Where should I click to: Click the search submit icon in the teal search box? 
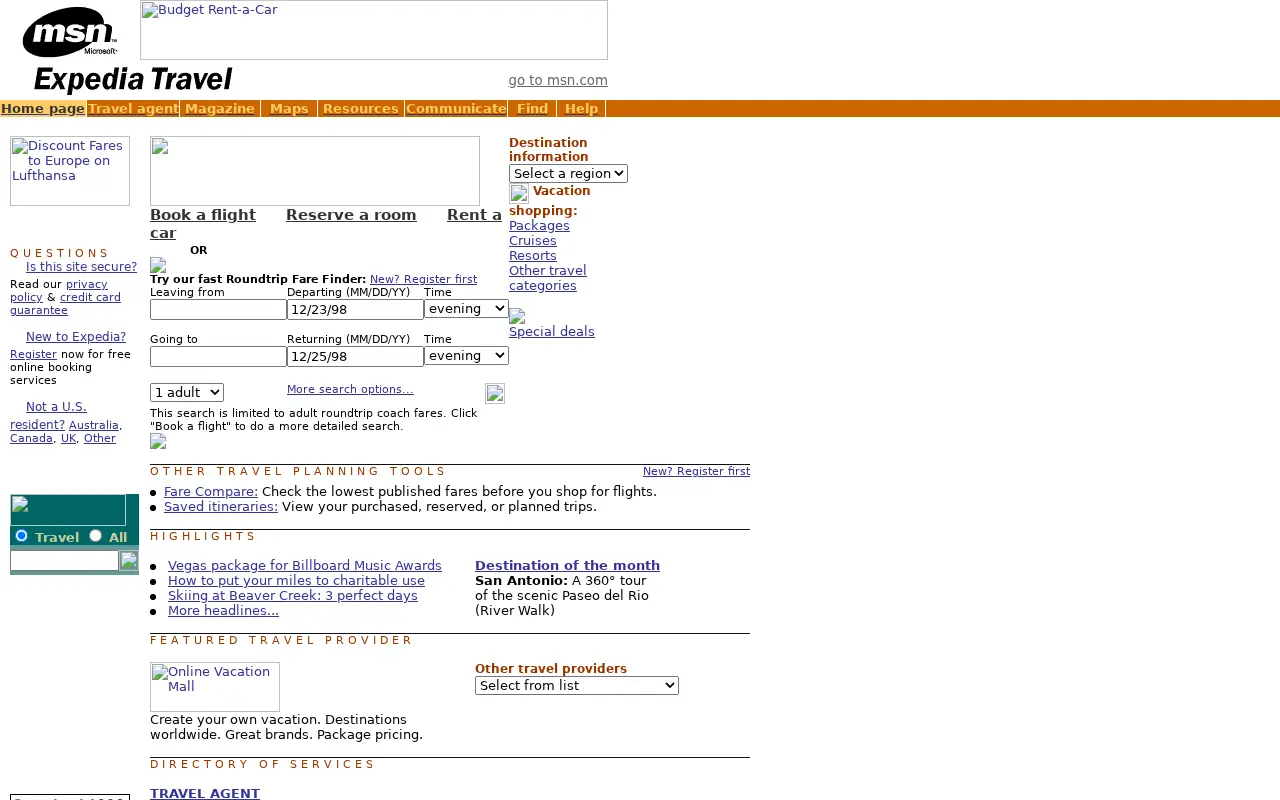(129, 561)
